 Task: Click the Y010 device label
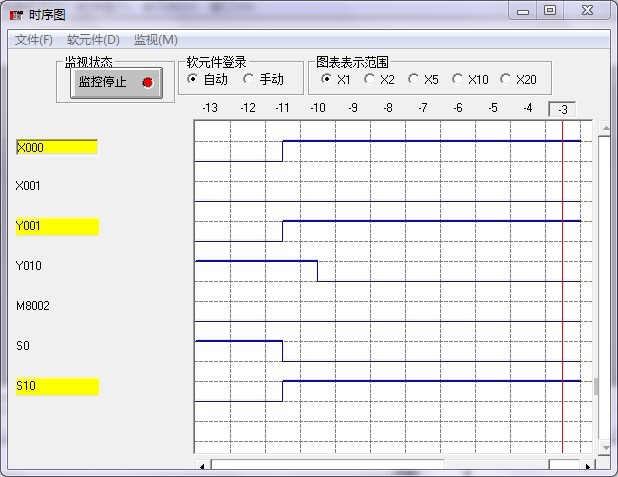tap(29, 266)
